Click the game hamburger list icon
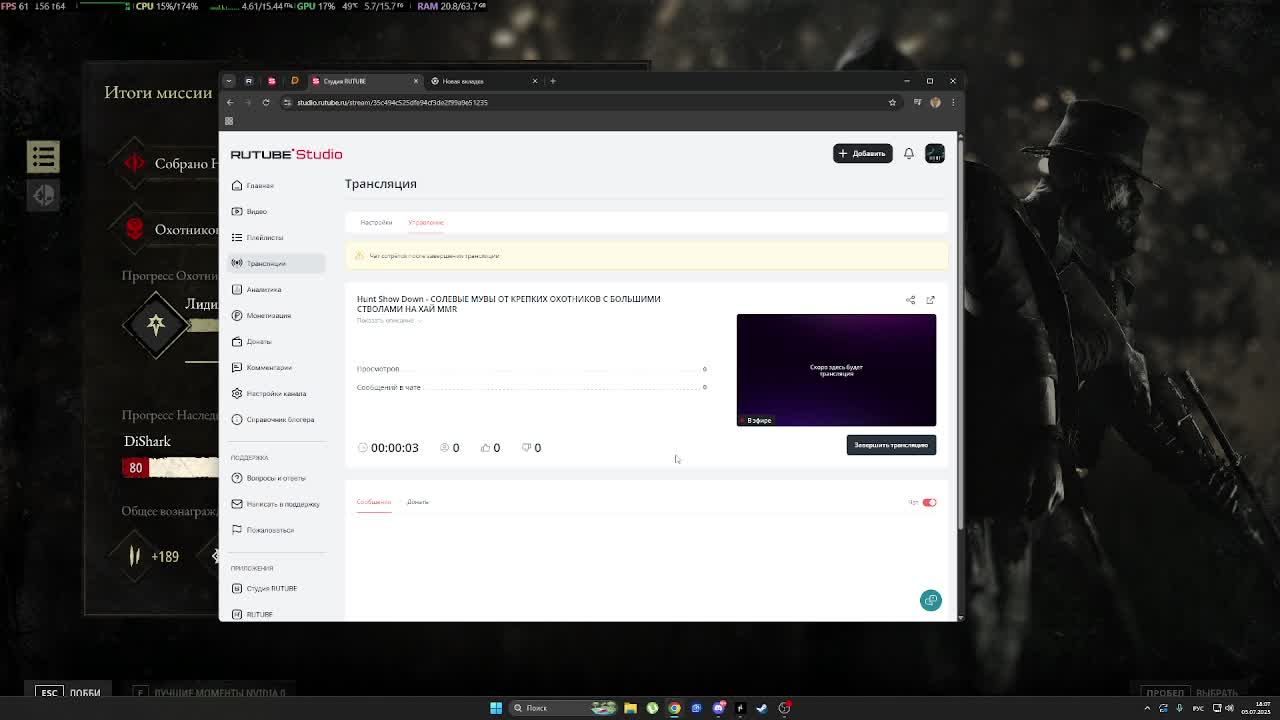This screenshot has width=1280, height=720. [x=43, y=156]
